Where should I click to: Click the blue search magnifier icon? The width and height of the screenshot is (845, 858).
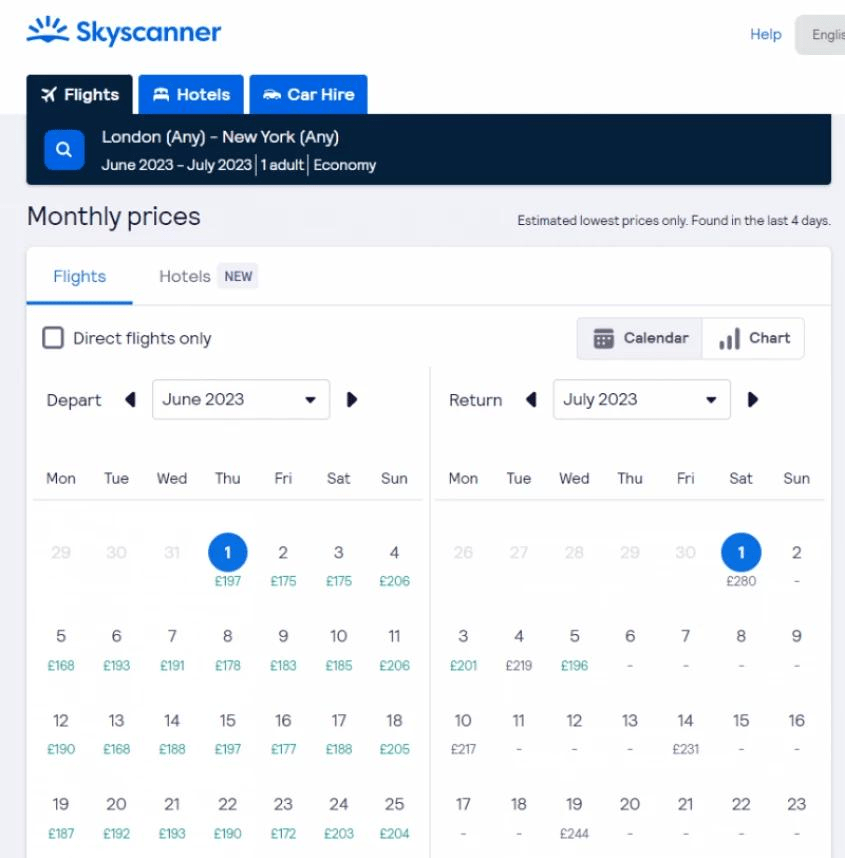[64, 150]
